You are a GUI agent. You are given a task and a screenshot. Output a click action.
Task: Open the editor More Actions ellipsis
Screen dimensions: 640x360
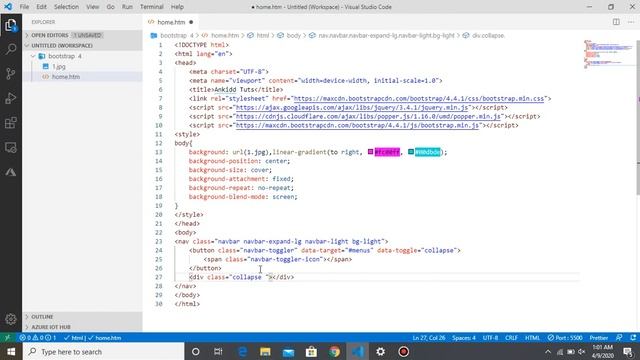[x=631, y=22]
